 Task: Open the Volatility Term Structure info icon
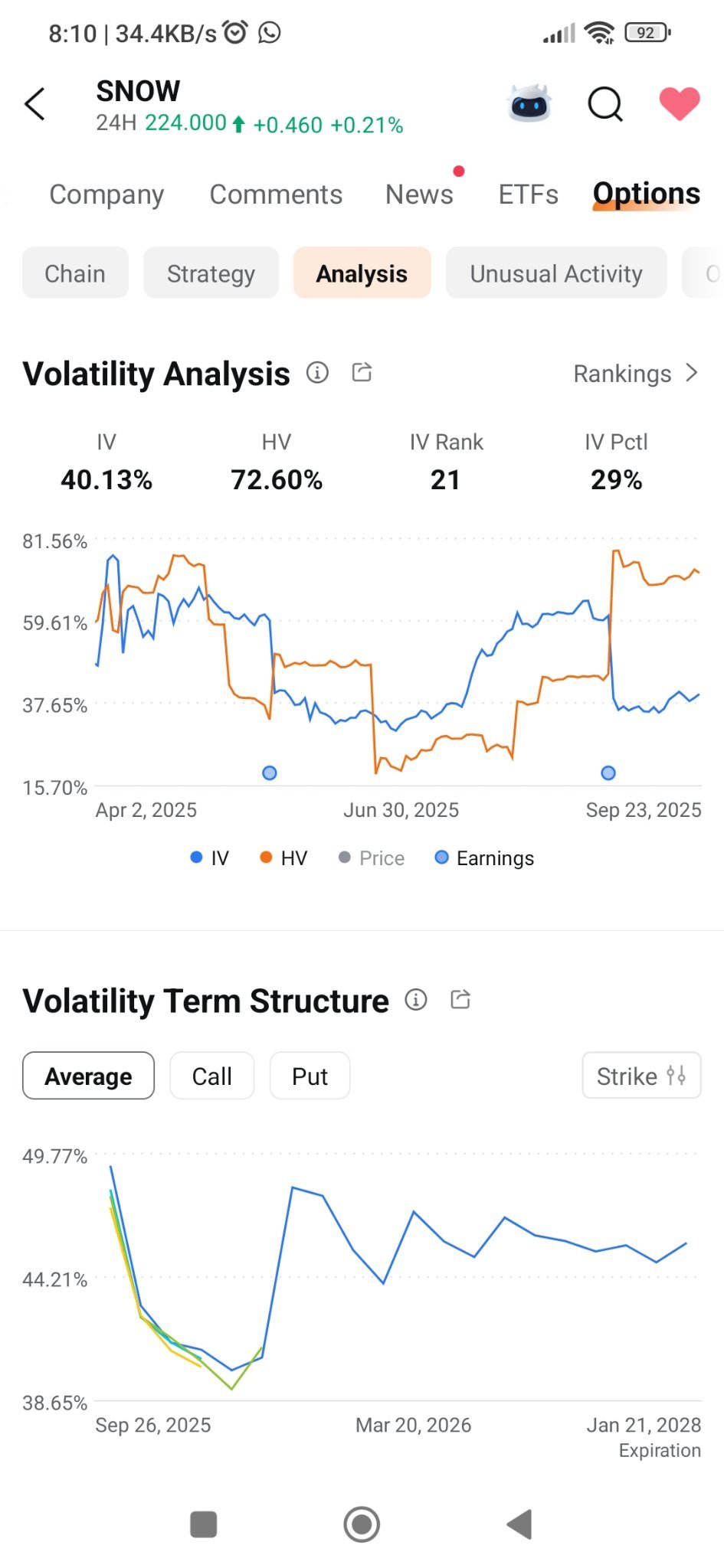[416, 999]
